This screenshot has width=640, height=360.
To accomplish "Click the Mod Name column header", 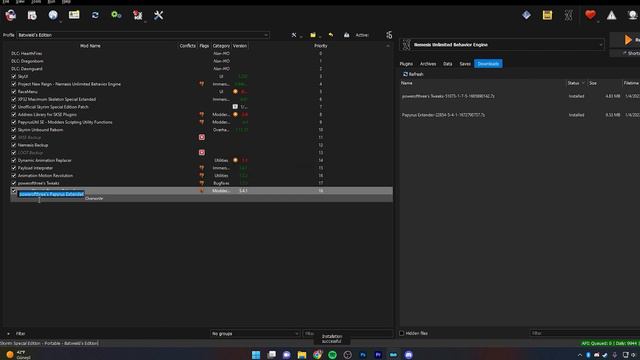I will point(90,46).
